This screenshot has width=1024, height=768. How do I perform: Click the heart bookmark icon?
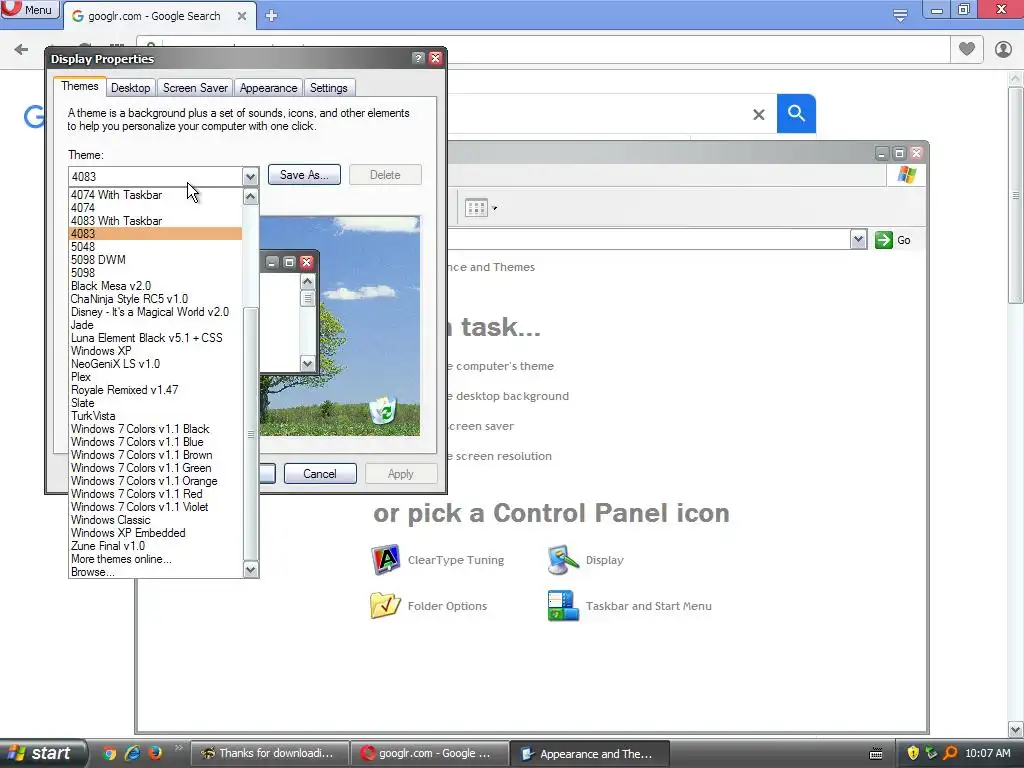967,49
